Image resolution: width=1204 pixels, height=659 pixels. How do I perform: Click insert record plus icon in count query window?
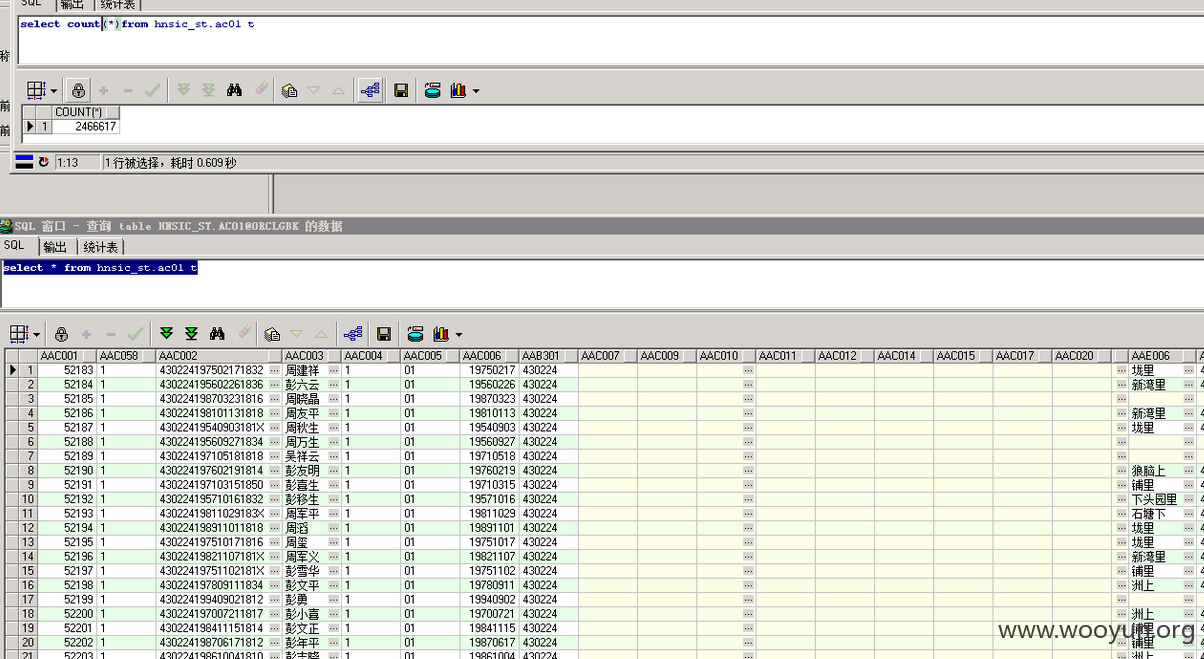tap(103, 91)
